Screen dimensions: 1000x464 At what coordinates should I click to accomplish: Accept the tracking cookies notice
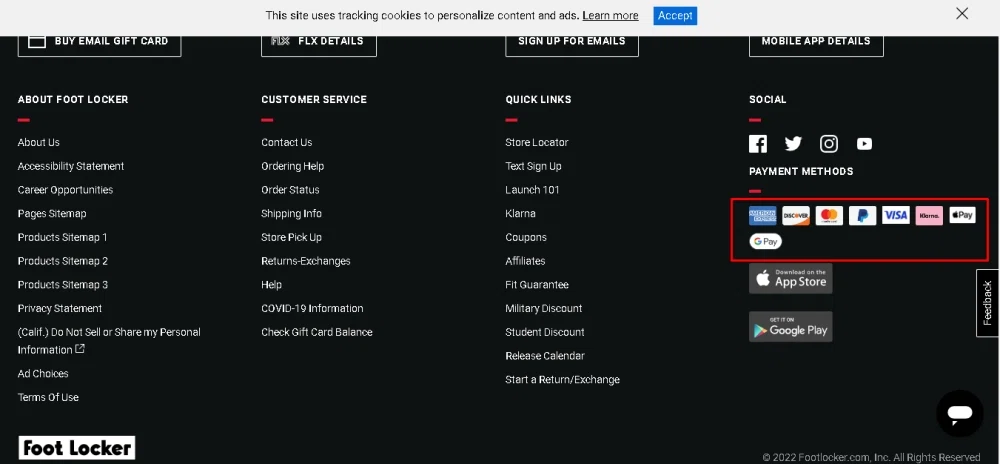click(675, 16)
